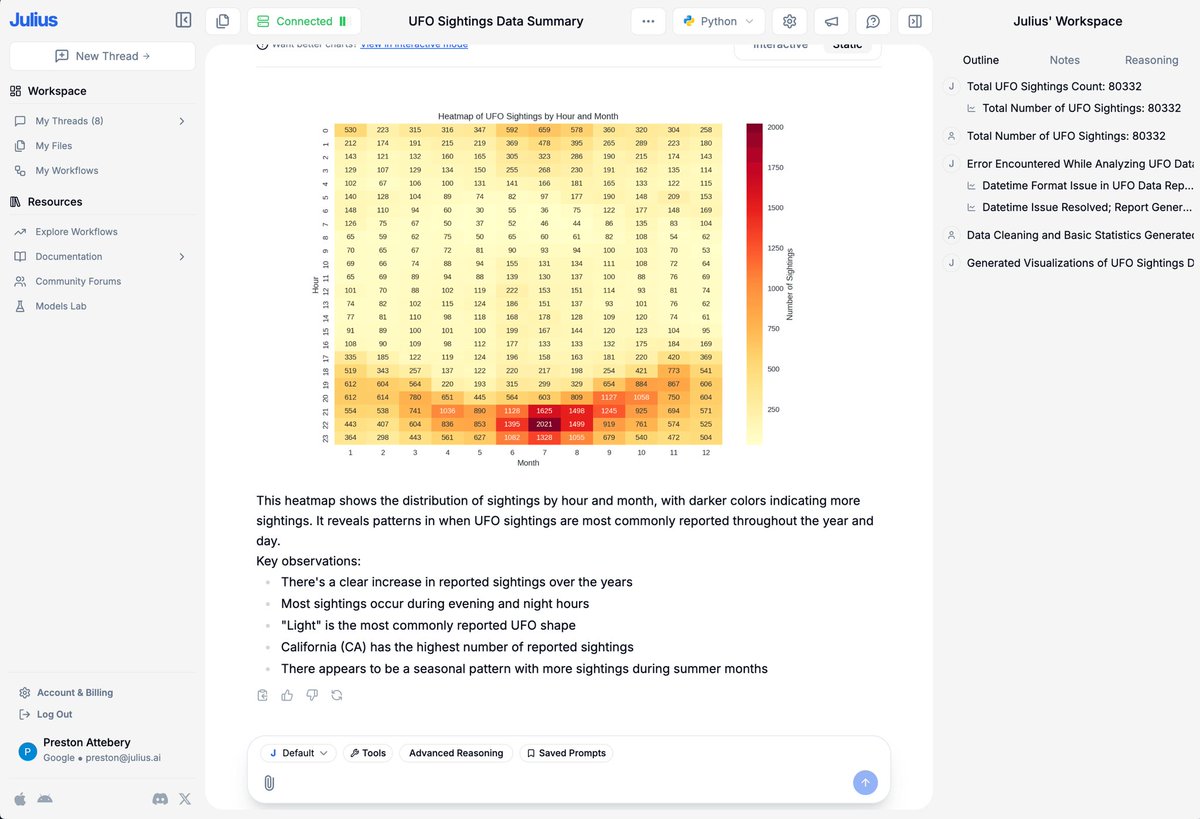Image resolution: width=1200 pixels, height=819 pixels.
Task: Click the Community Forums people icon
Action: (x=20, y=281)
